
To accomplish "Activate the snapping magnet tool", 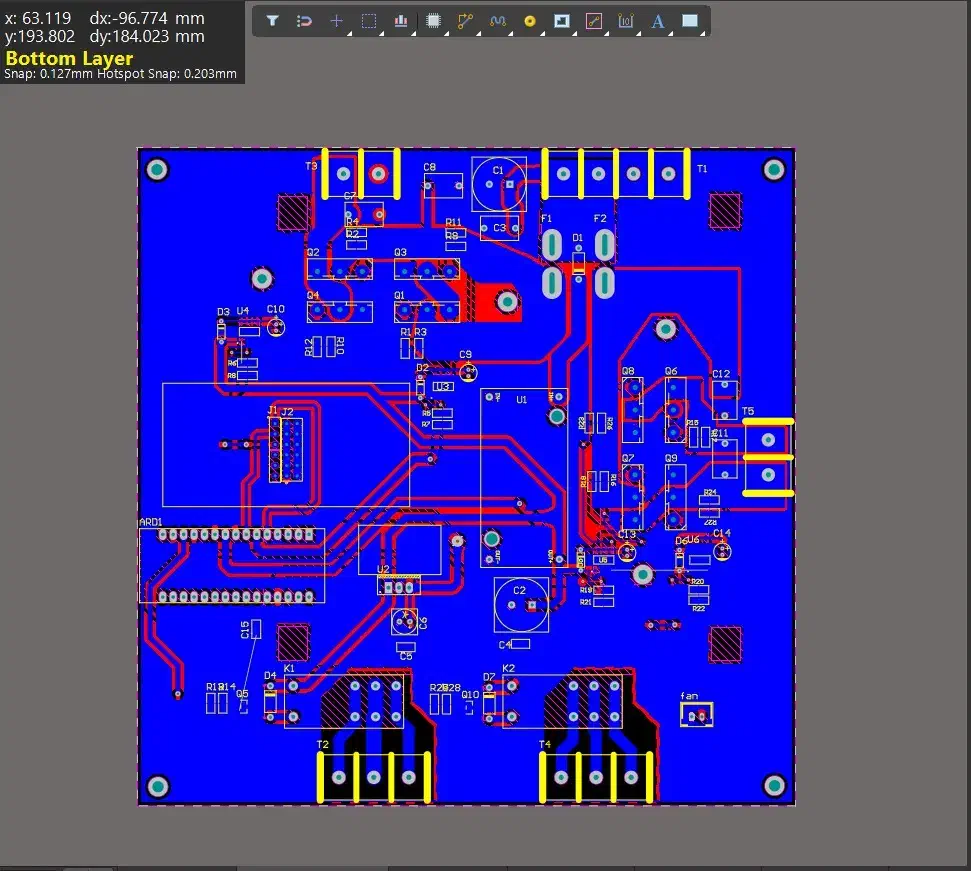I will (x=305, y=21).
